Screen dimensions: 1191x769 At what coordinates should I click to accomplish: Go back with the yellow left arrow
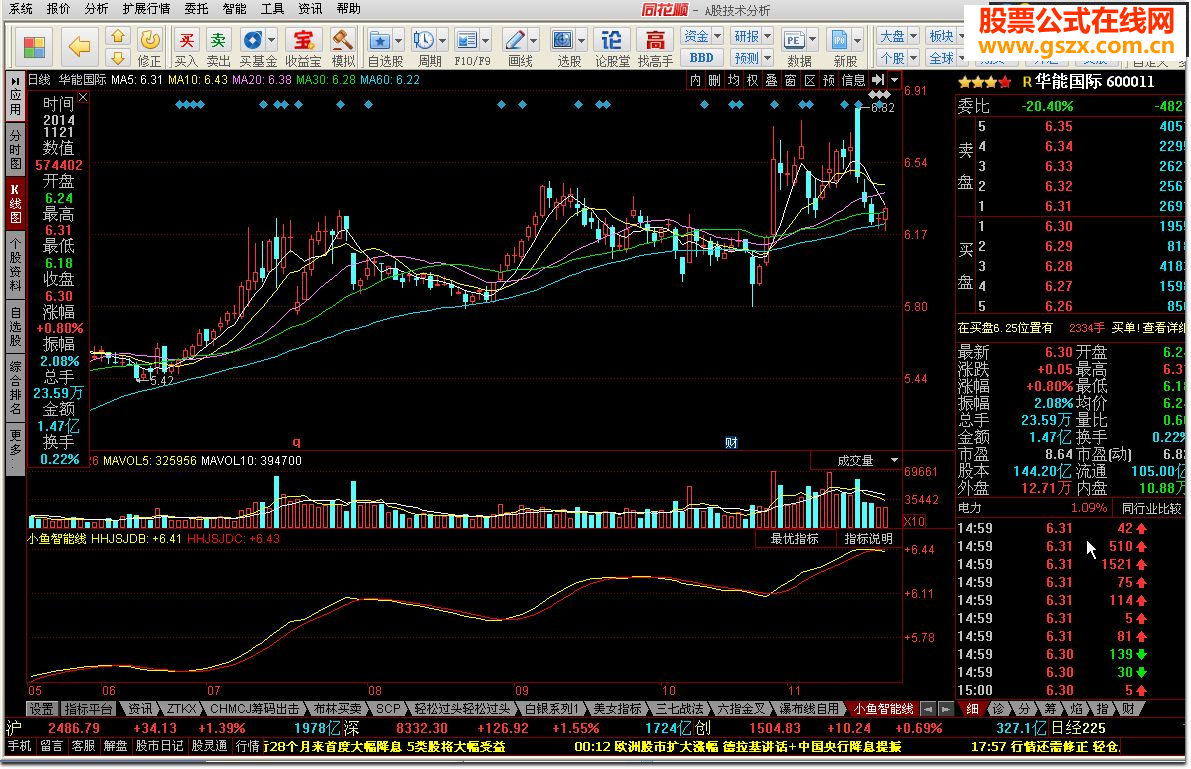(x=79, y=47)
